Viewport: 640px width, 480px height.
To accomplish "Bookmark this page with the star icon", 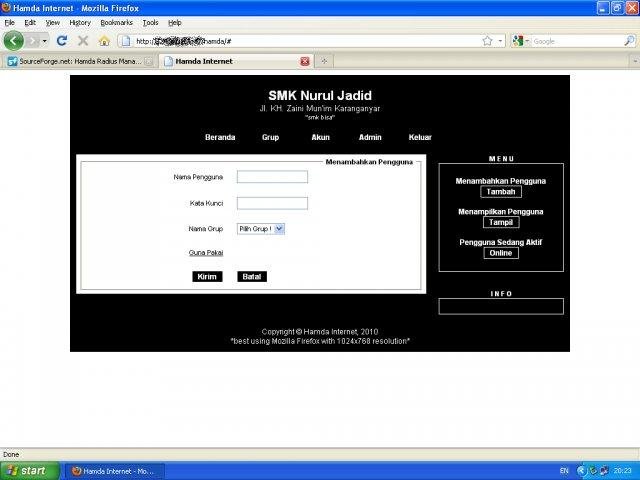I will [x=487, y=41].
